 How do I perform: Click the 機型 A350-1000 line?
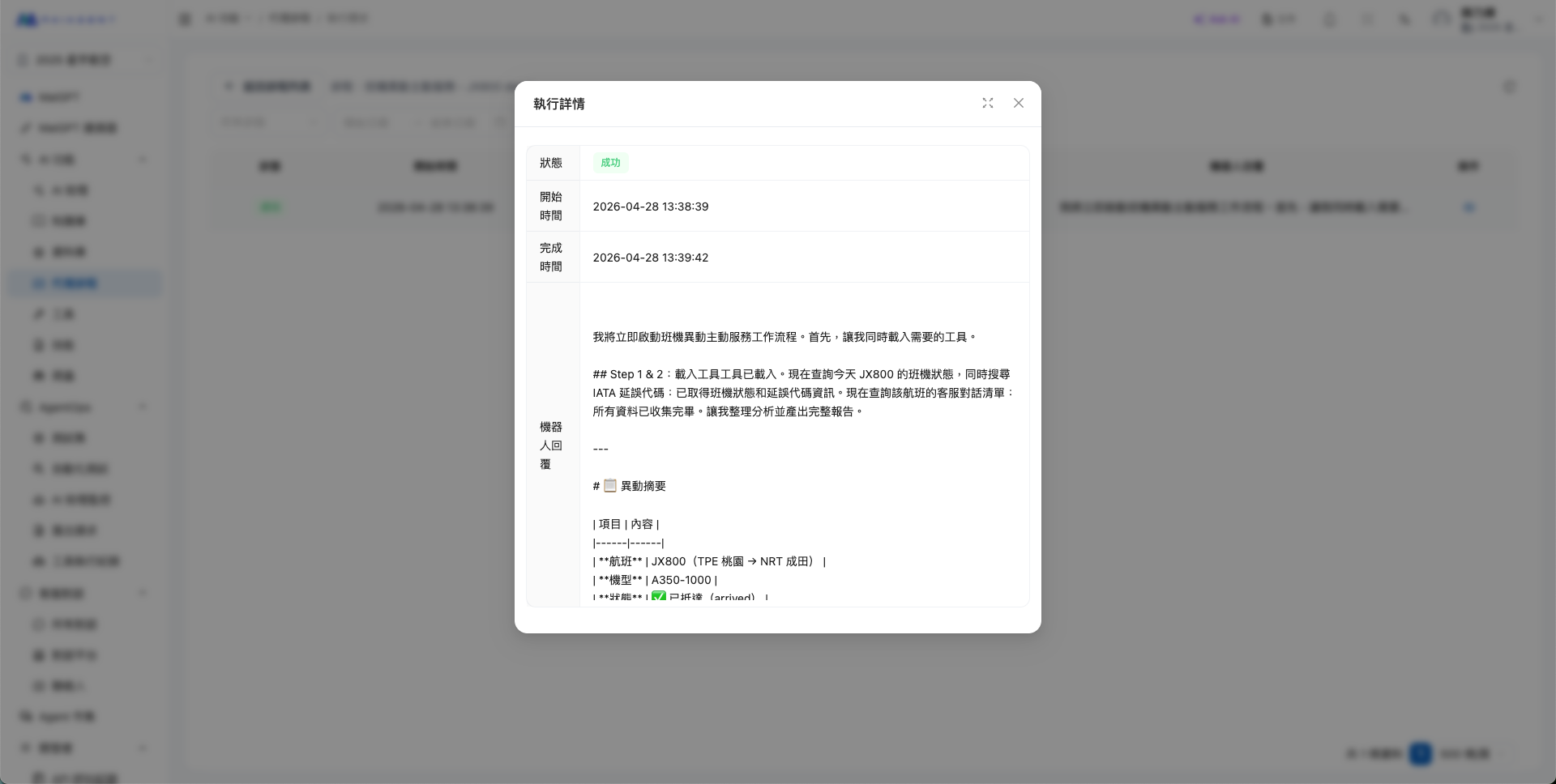click(x=655, y=580)
